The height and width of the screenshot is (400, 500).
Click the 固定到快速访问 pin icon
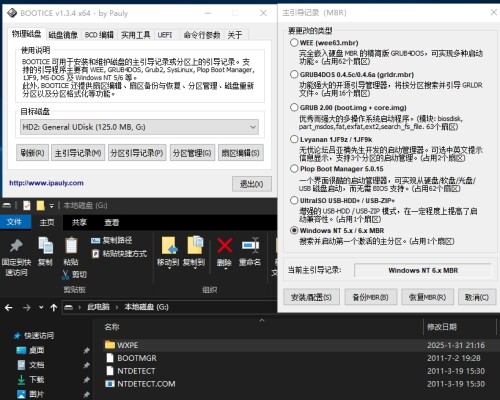point(16,247)
